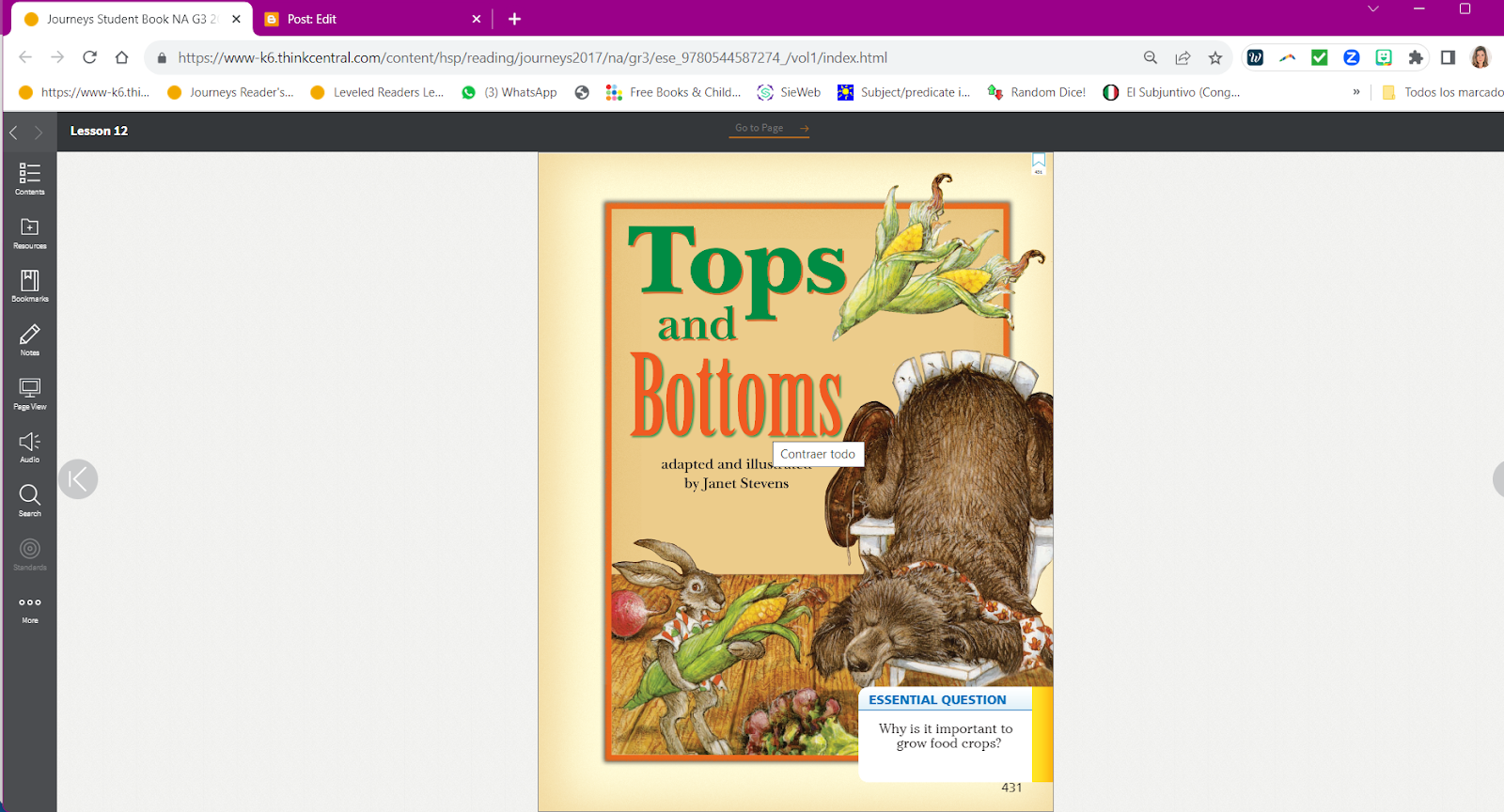This screenshot has height=812, width=1504.
Task: Expand hidden bookmarks chevron
Action: click(1356, 92)
